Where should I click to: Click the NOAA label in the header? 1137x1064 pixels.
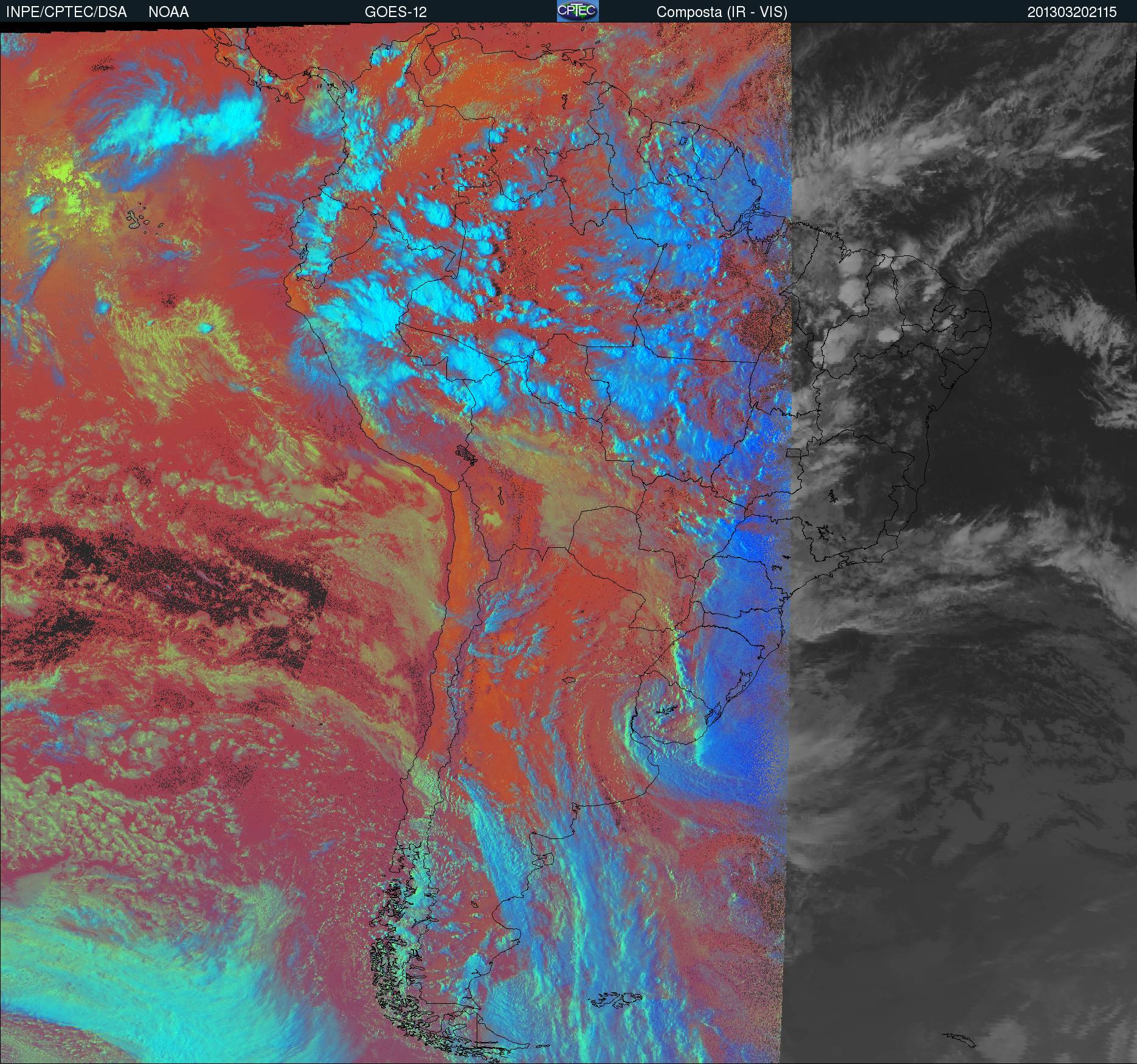(168, 12)
